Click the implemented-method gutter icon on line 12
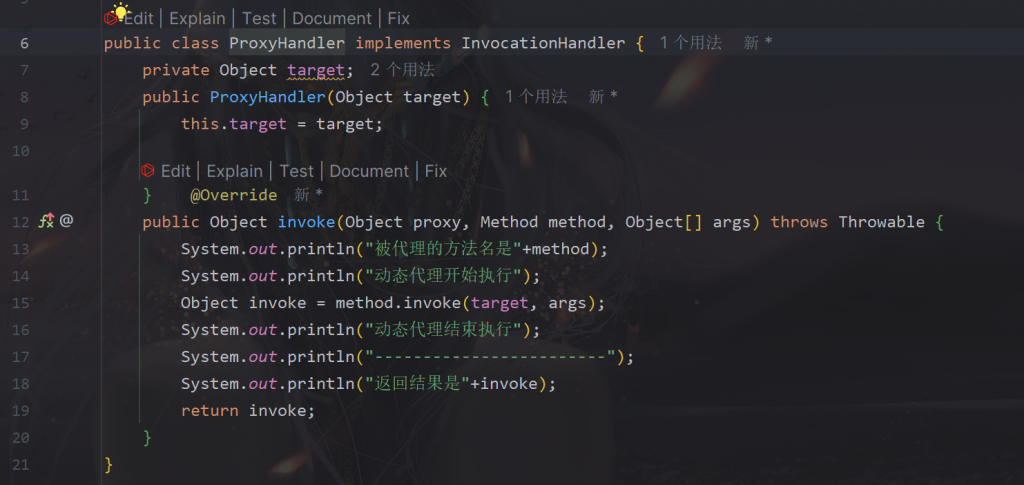 46,221
